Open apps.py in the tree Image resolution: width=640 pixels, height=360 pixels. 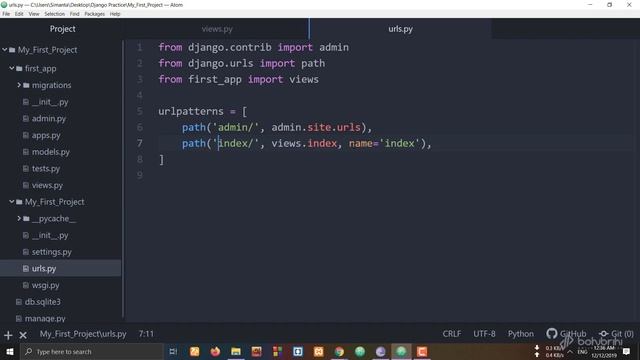point(46,135)
